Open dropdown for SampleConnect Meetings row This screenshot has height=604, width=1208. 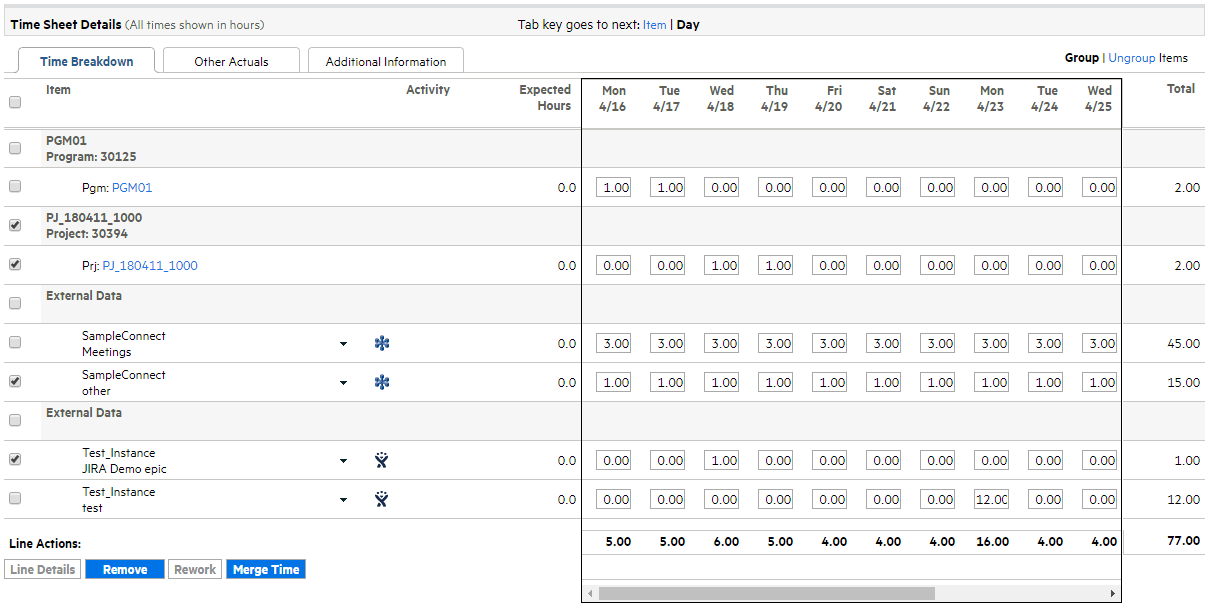coord(343,344)
